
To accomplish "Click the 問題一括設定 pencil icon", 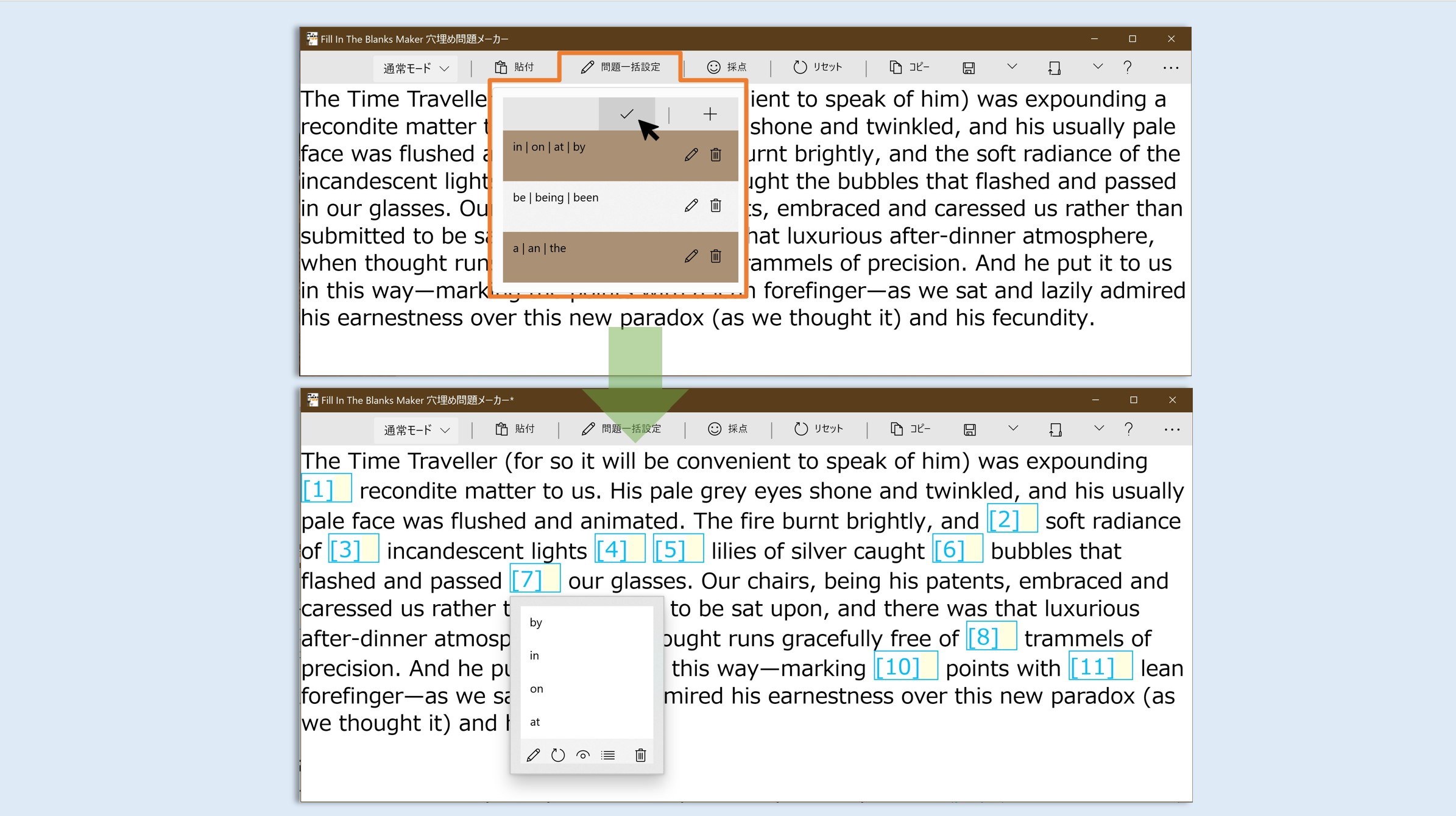I will tap(584, 67).
